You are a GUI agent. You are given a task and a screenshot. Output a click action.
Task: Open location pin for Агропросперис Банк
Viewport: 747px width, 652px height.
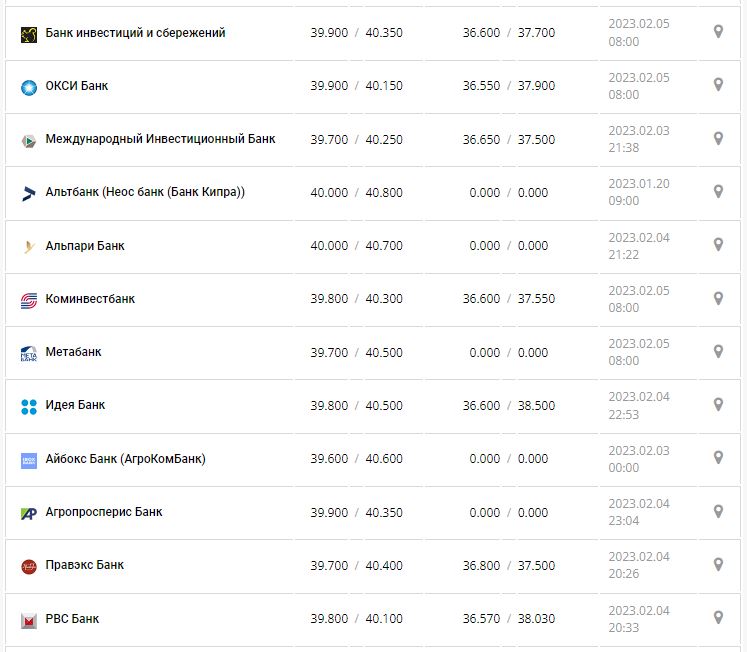pyautogui.click(x=718, y=512)
